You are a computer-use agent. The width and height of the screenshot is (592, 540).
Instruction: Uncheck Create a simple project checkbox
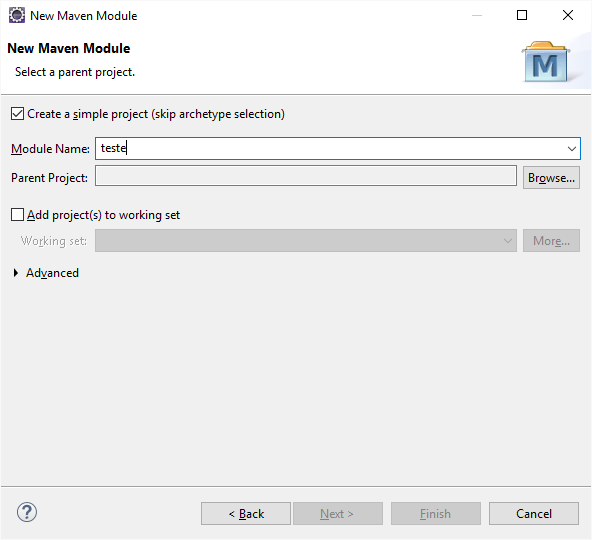pos(17,114)
